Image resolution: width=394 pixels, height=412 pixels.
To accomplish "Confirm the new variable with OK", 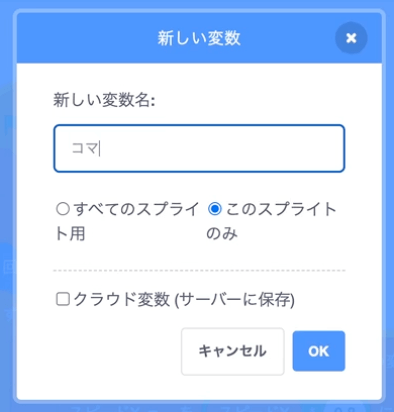I will (319, 351).
